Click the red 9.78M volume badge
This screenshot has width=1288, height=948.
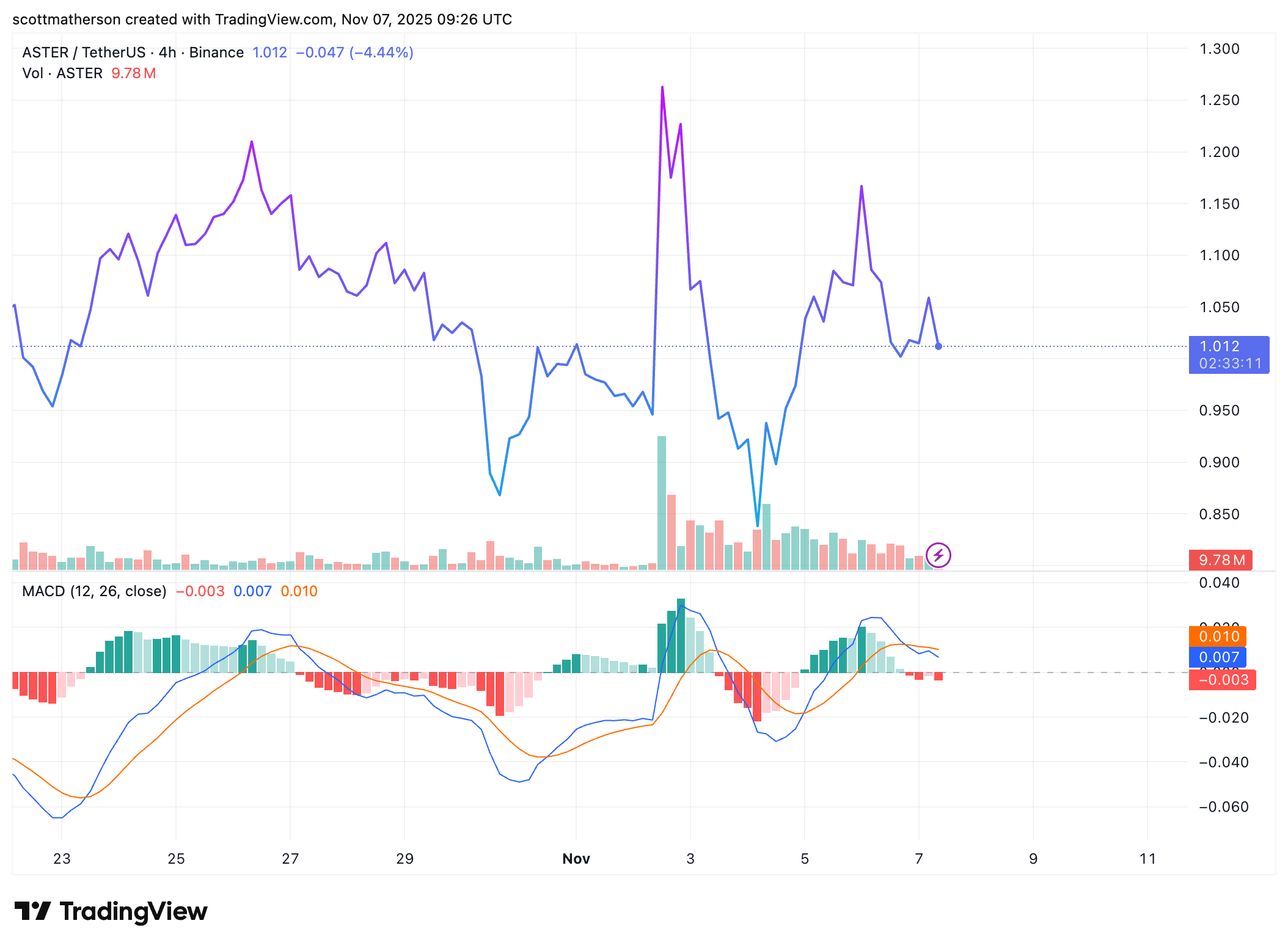(1220, 560)
